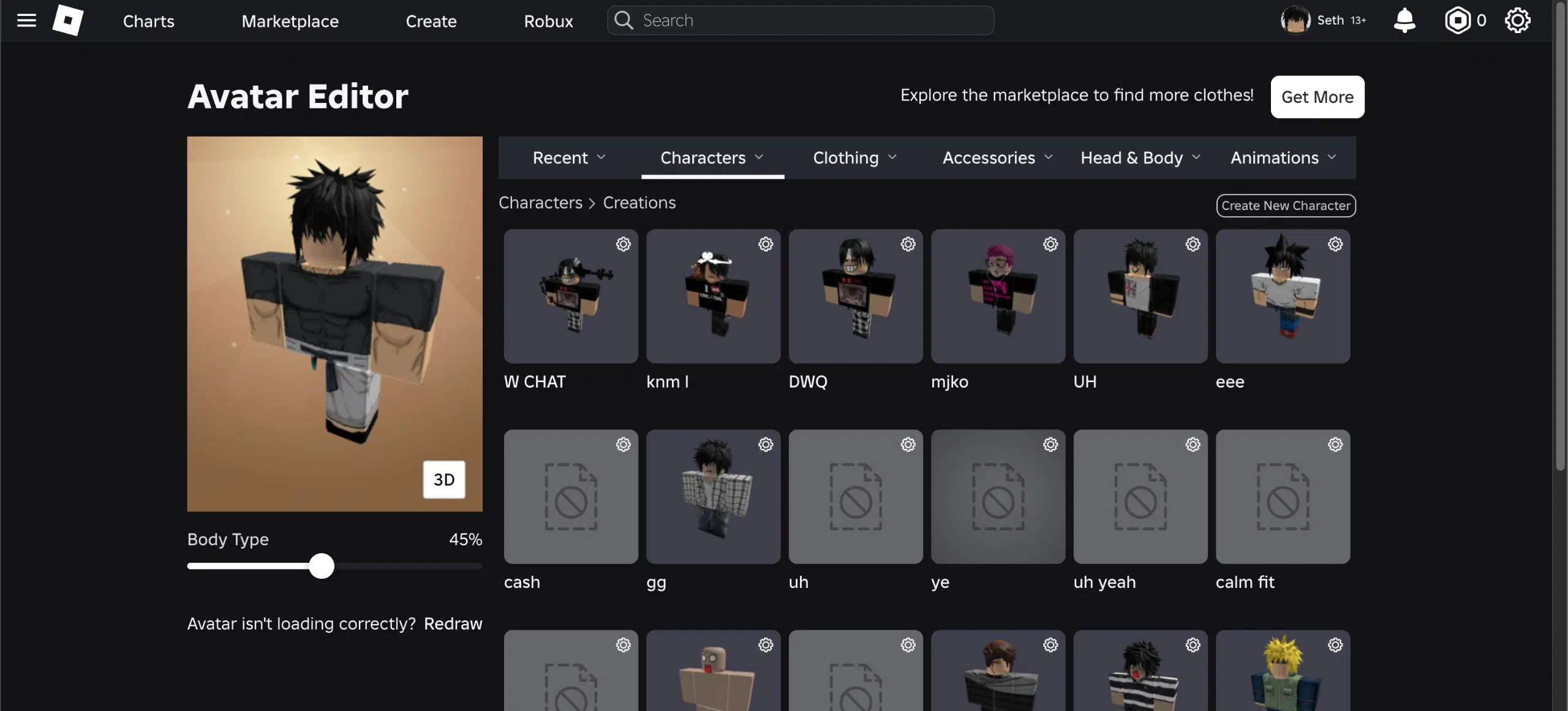Toggle the 3D avatar view

444,480
